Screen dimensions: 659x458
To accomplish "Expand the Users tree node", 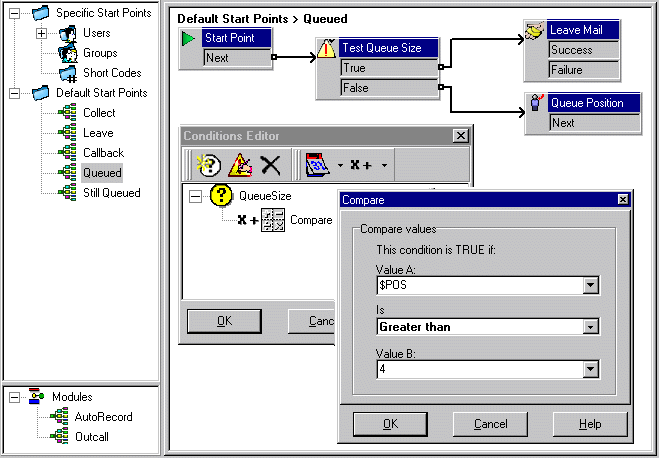I will click(x=41, y=33).
